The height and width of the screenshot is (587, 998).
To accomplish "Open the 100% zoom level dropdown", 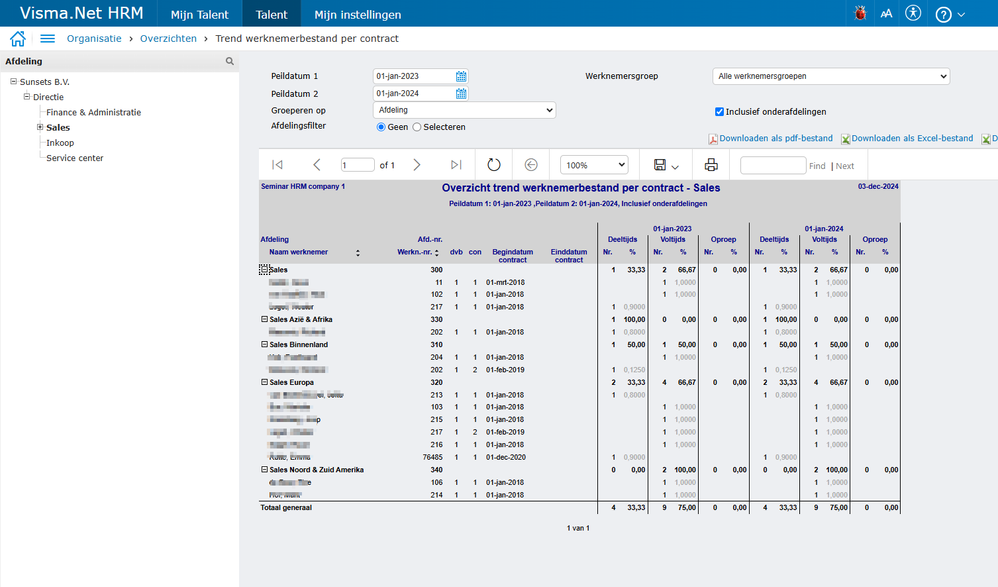I will pos(593,165).
